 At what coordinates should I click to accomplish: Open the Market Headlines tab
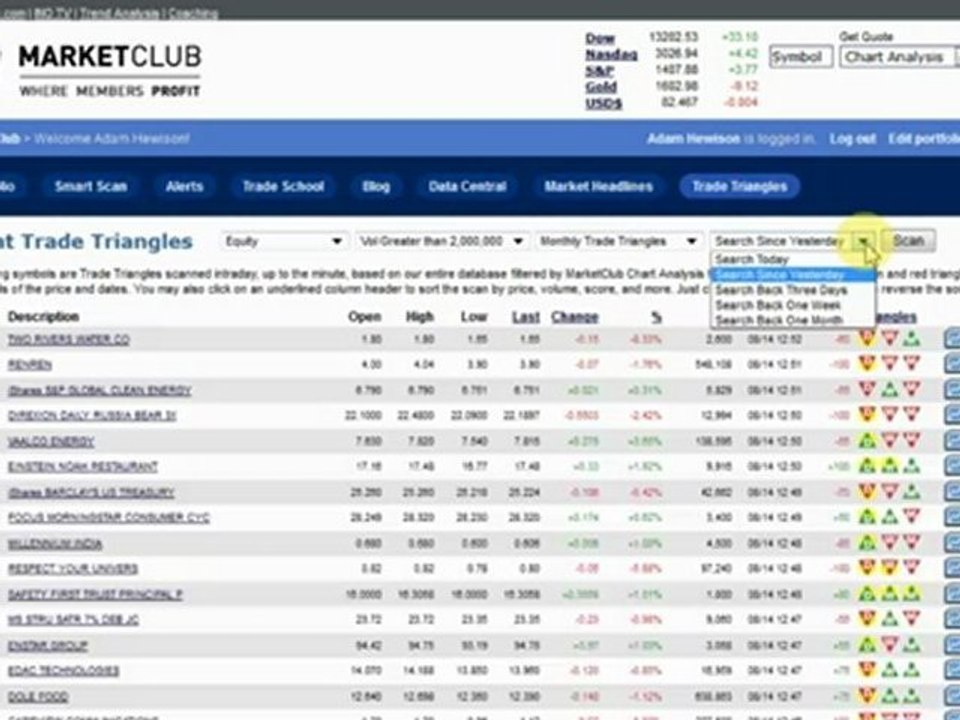pos(598,186)
